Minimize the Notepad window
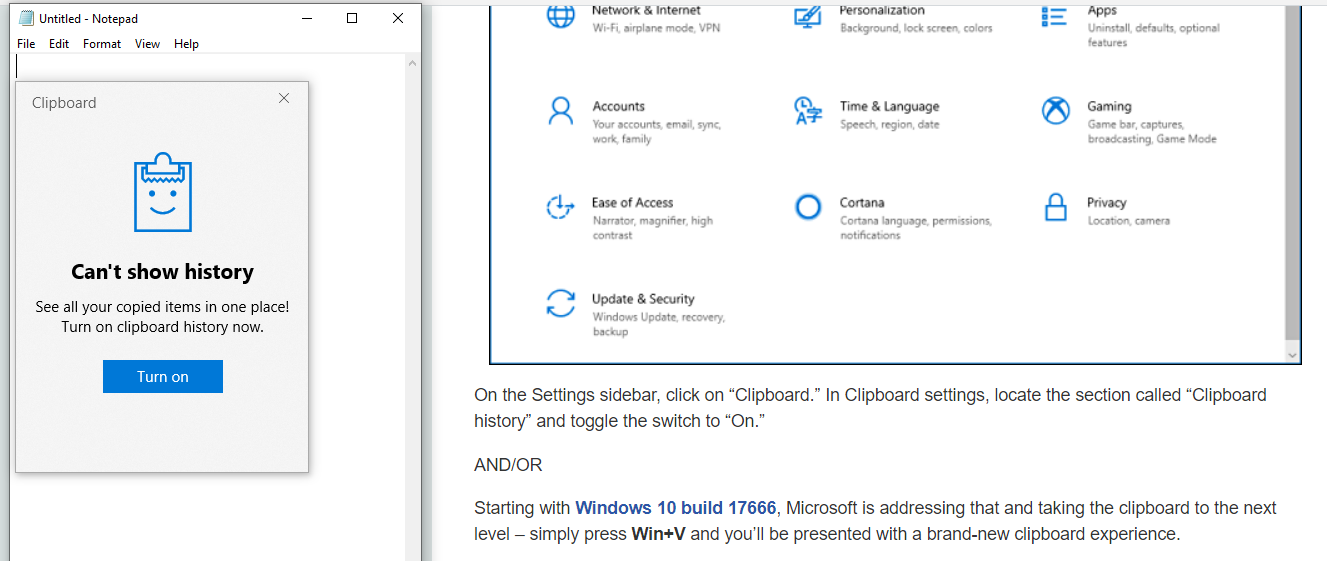Image resolution: width=1327 pixels, height=561 pixels. [x=306, y=18]
